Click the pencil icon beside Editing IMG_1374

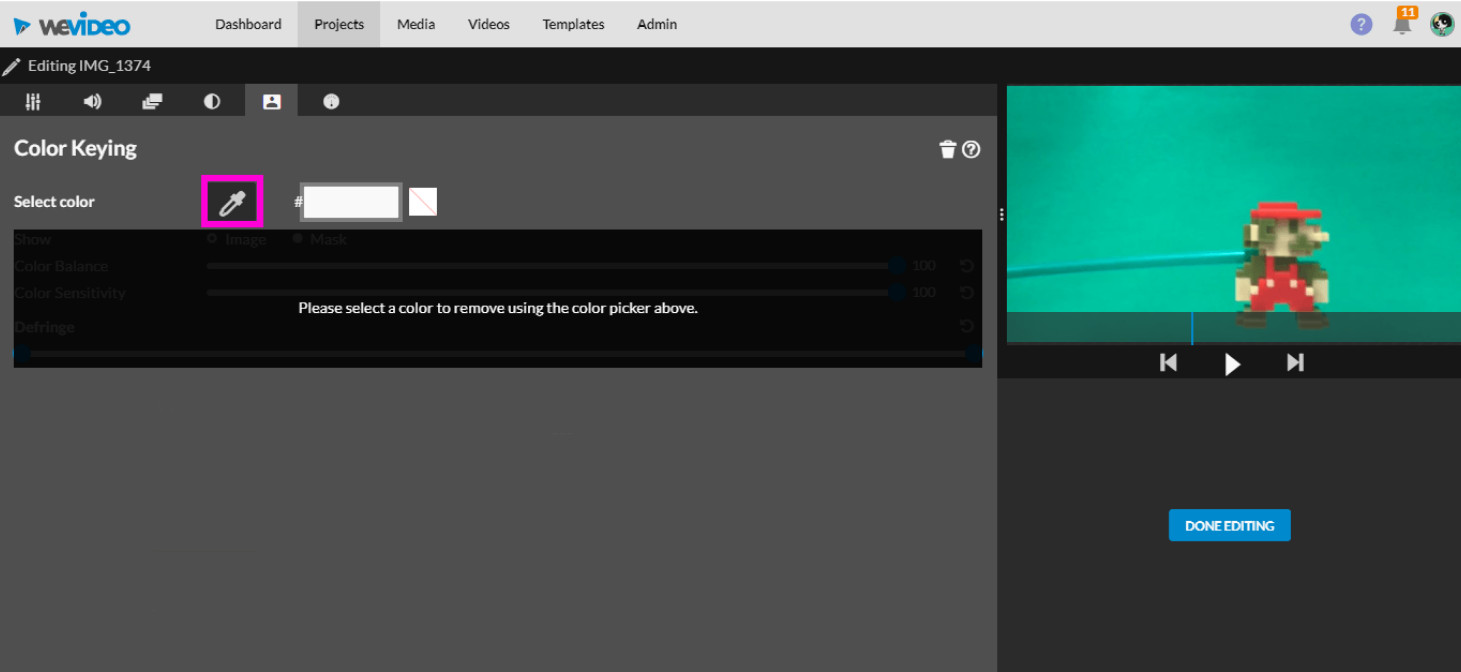[x=12, y=67]
